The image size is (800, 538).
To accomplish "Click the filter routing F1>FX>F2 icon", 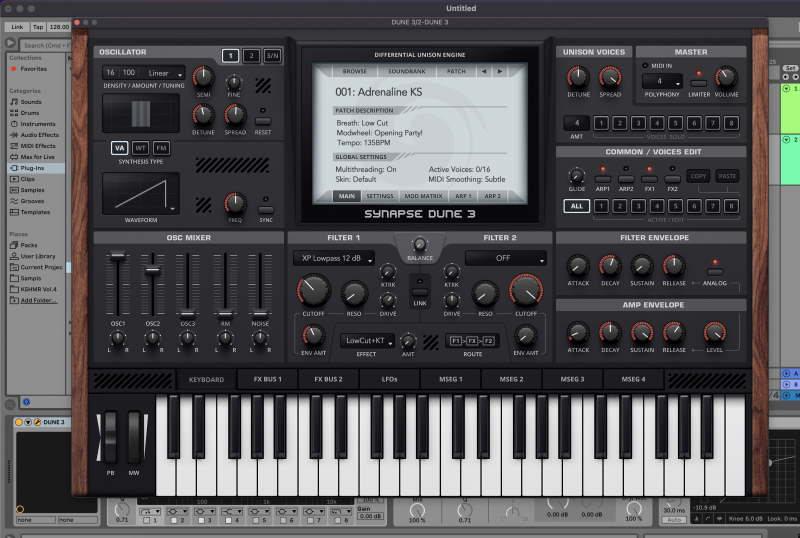I will tap(473, 341).
